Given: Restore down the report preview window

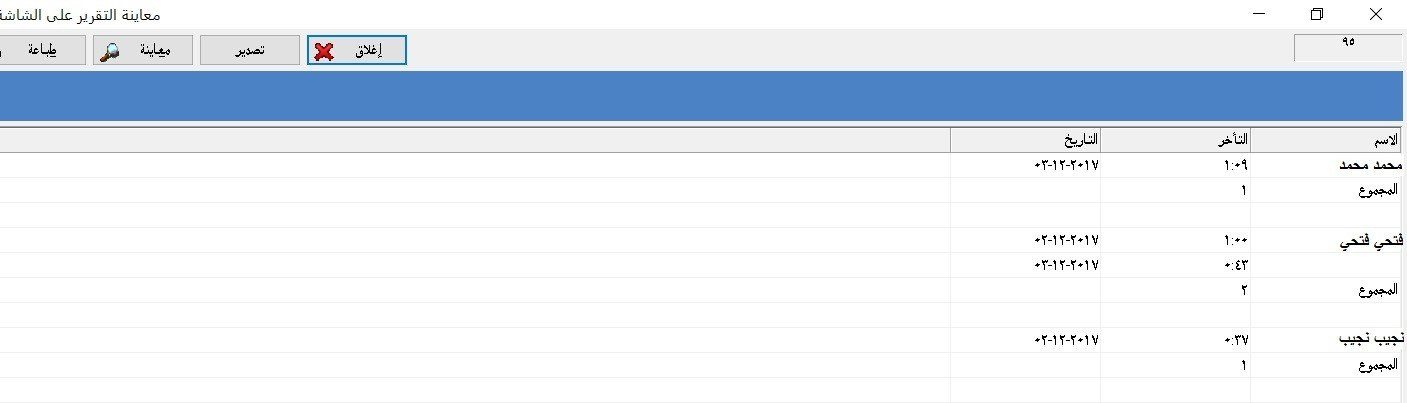Looking at the screenshot, I should click(1316, 14).
